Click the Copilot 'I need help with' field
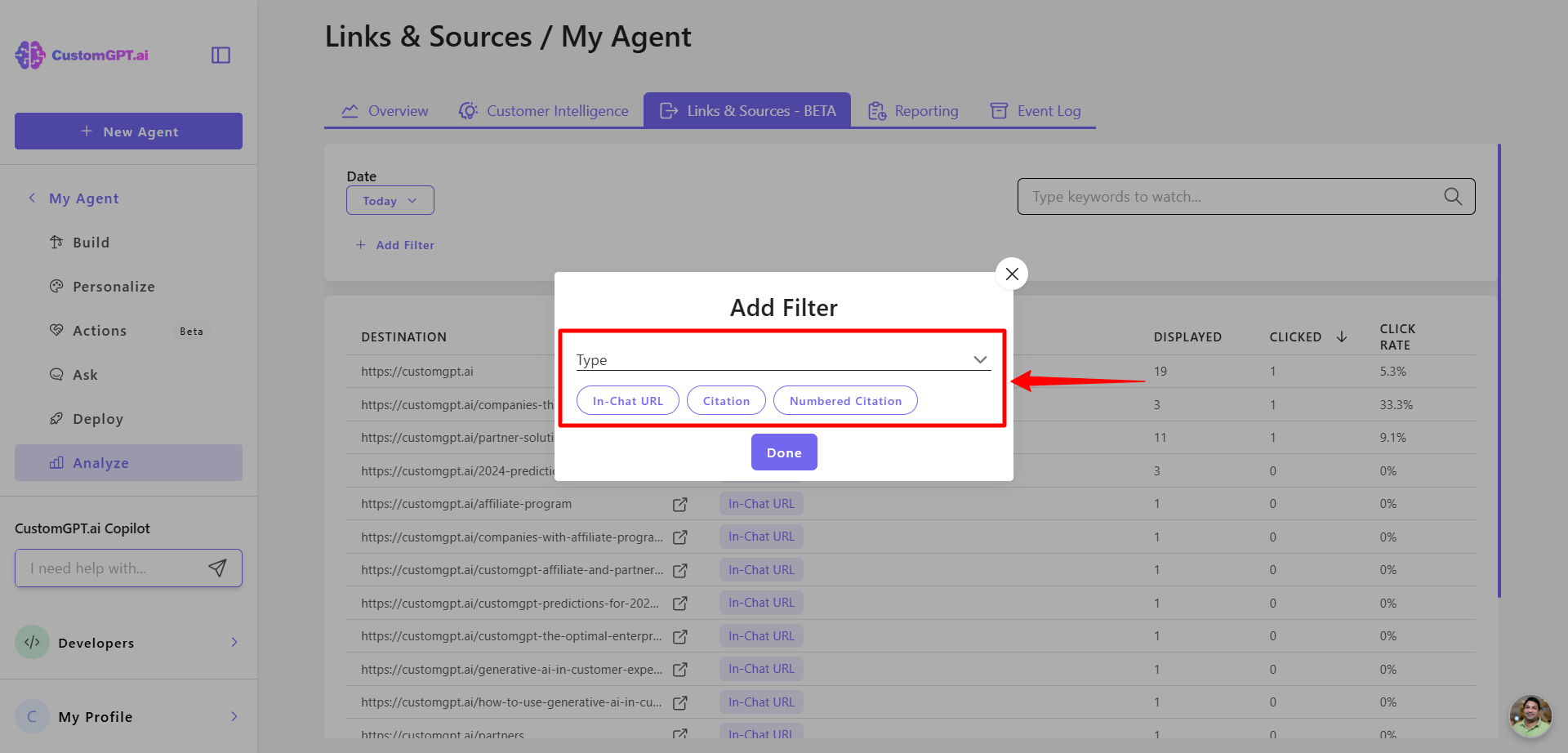 pyautogui.click(x=128, y=568)
